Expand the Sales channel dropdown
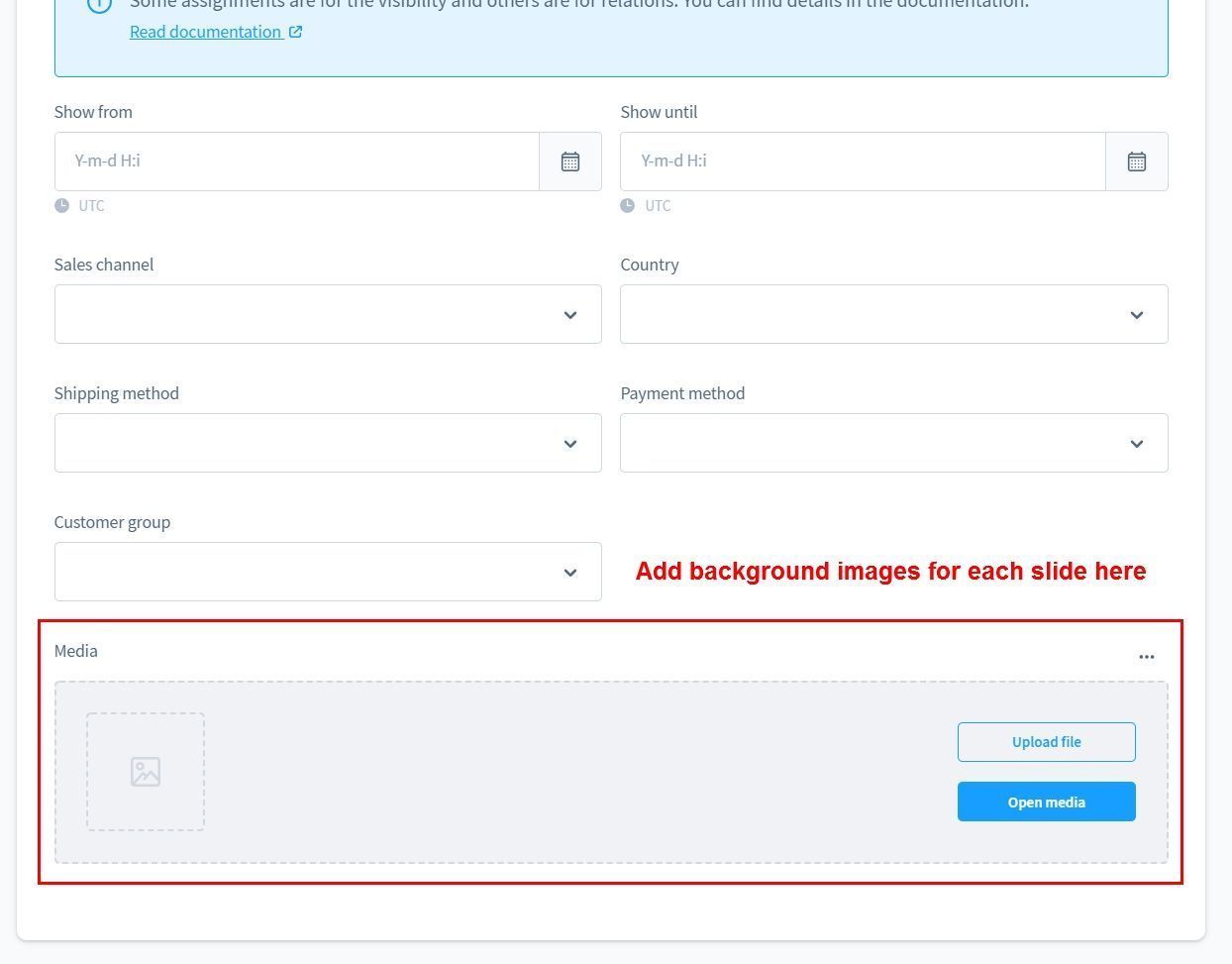The height and width of the screenshot is (964, 1232). pos(328,314)
